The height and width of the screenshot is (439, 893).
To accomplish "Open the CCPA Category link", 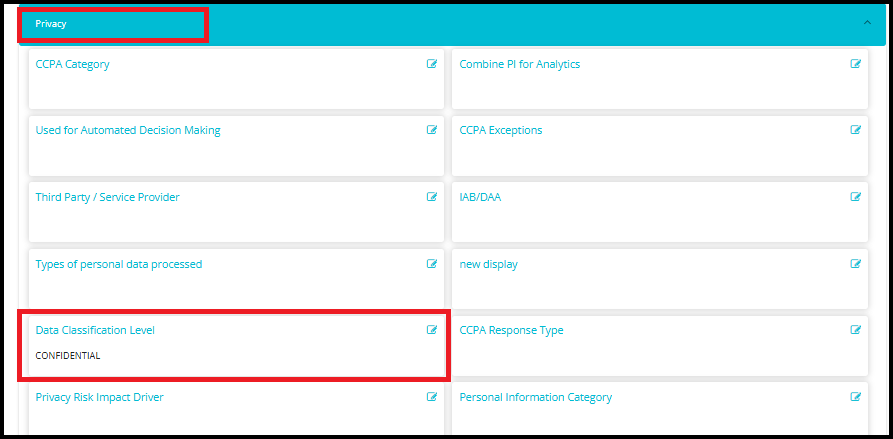I will pyautogui.click(x=72, y=64).
